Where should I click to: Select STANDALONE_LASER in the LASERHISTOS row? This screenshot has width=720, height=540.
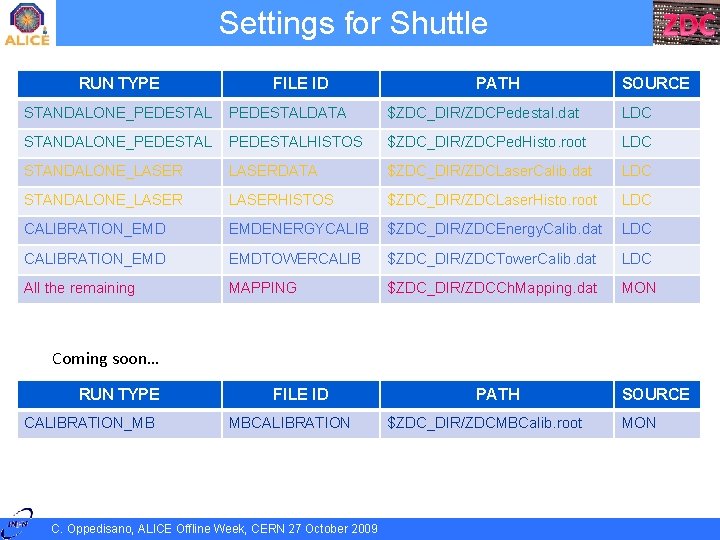pos(103,200)
